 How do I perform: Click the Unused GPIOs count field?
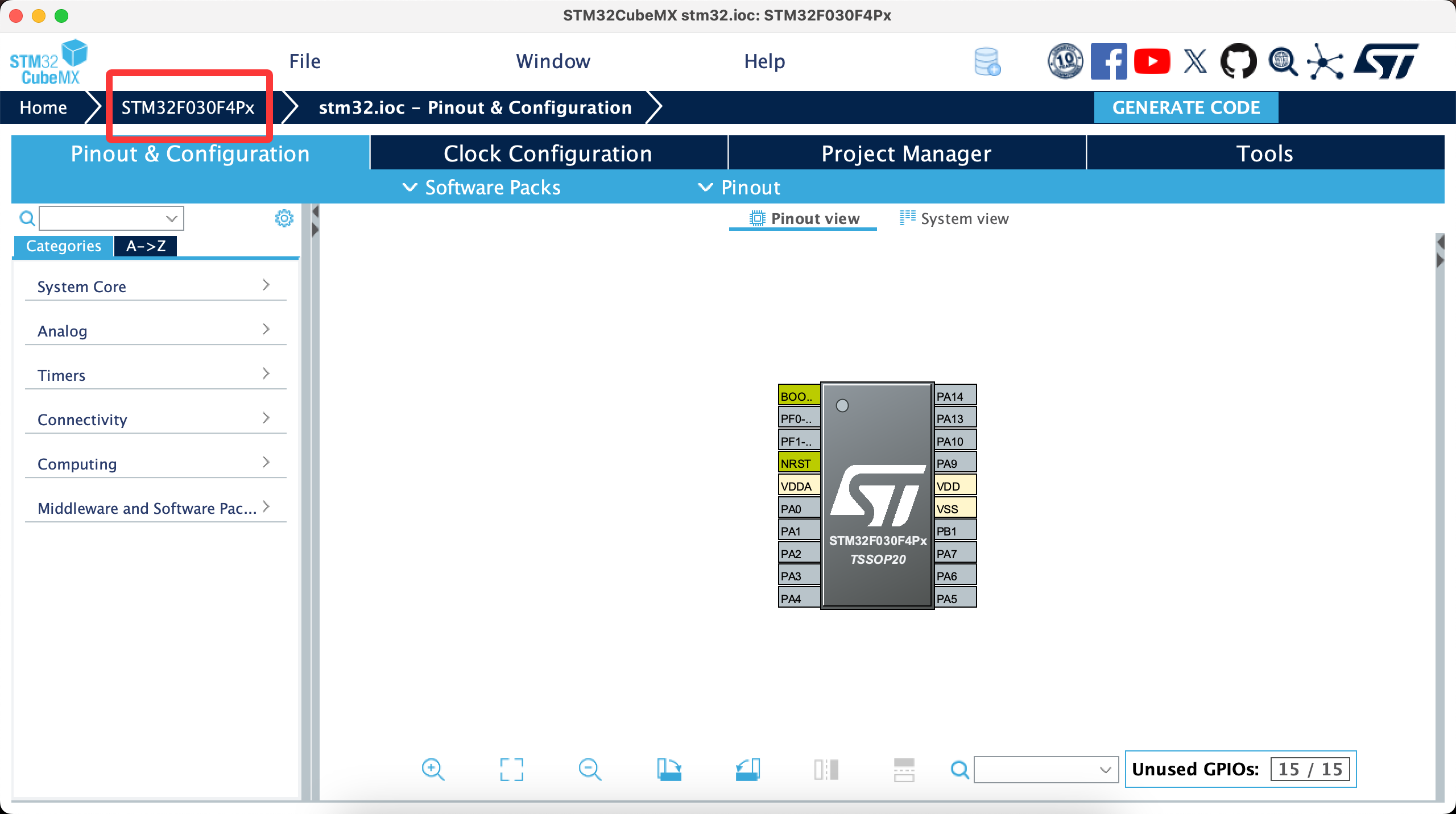1310,769
